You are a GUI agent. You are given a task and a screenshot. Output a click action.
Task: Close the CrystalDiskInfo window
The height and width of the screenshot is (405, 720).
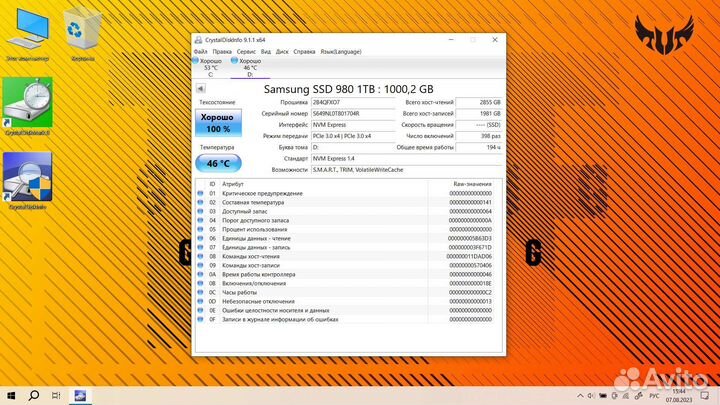[x=495, y=40]
